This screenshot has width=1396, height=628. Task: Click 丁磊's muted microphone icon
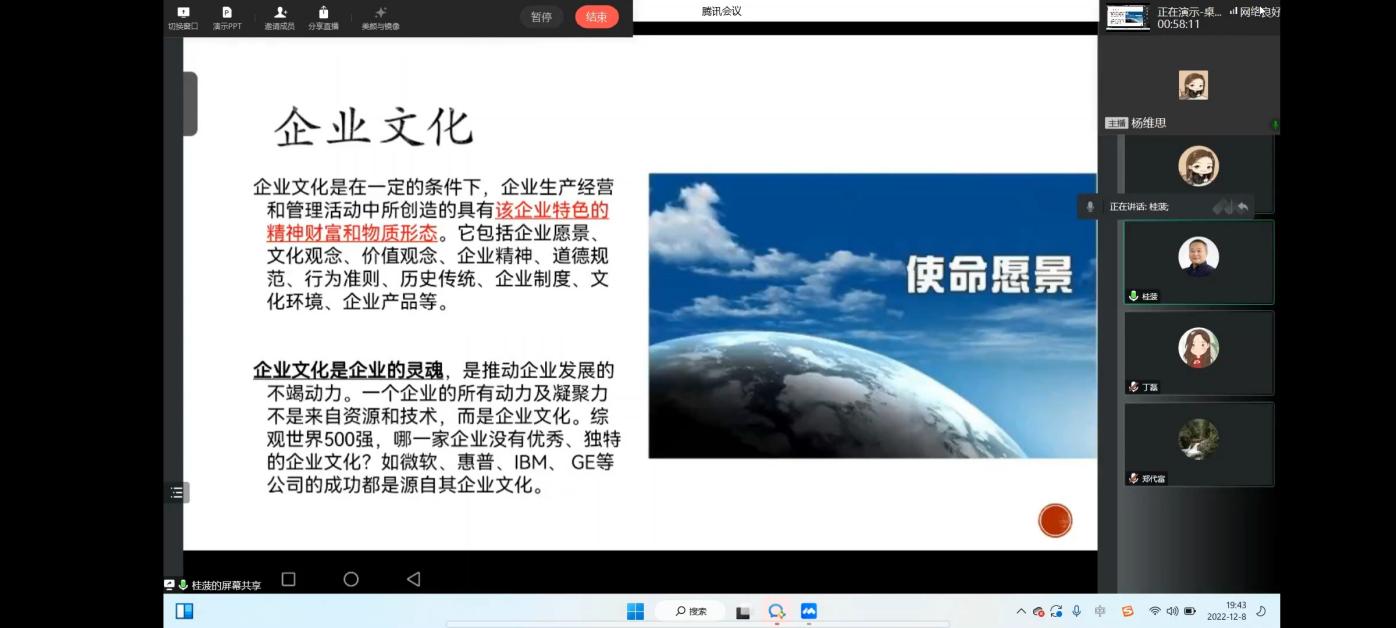point(1134,387)
